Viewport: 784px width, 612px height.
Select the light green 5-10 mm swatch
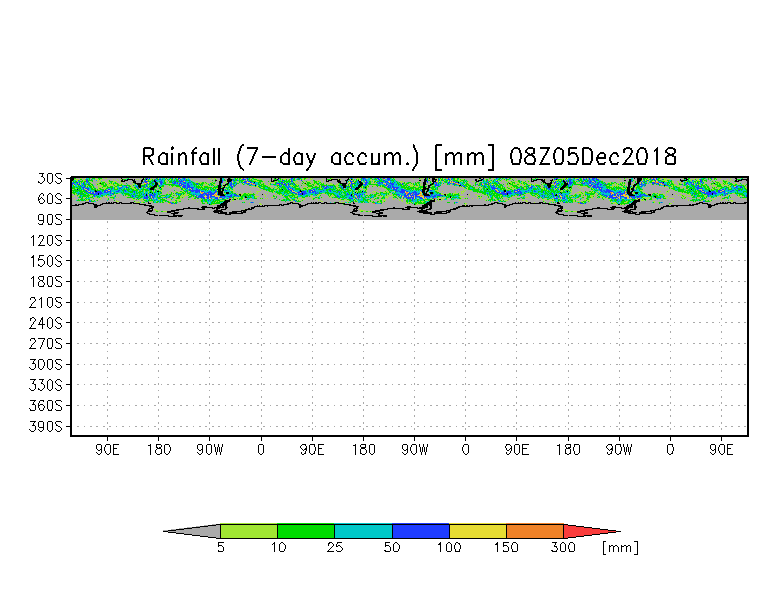coord(249,531)
